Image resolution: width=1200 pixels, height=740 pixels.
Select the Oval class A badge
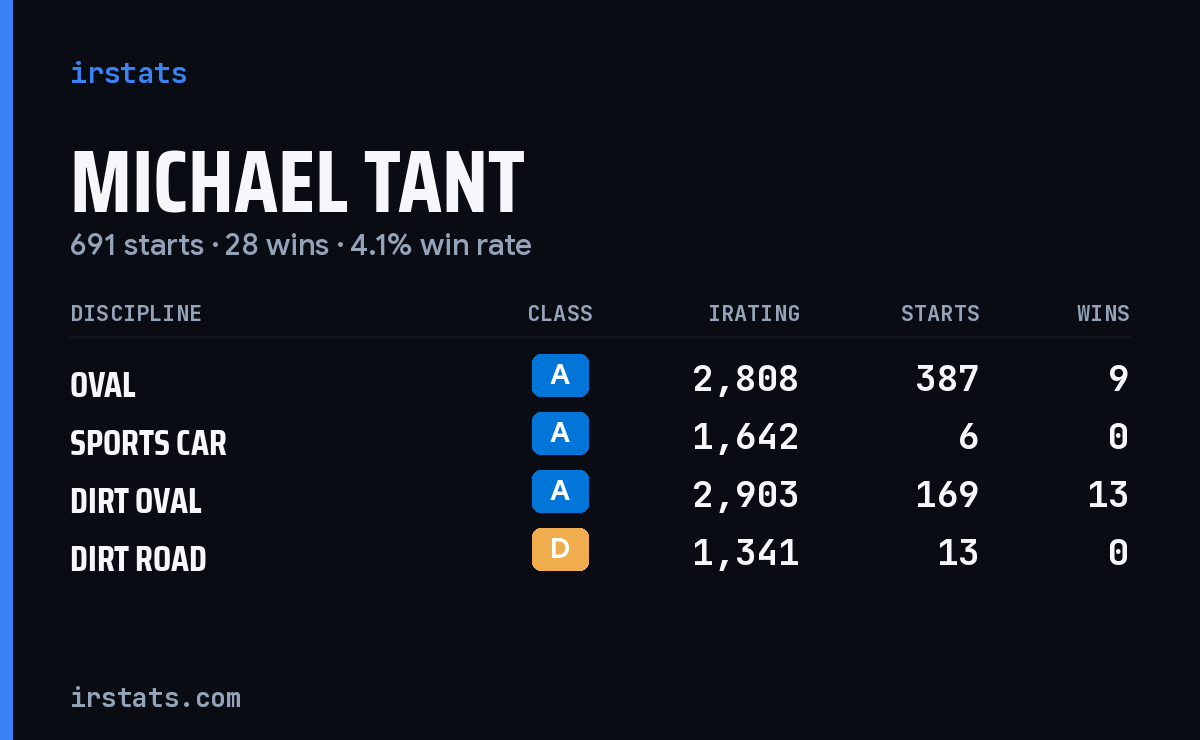coord(560,375)
